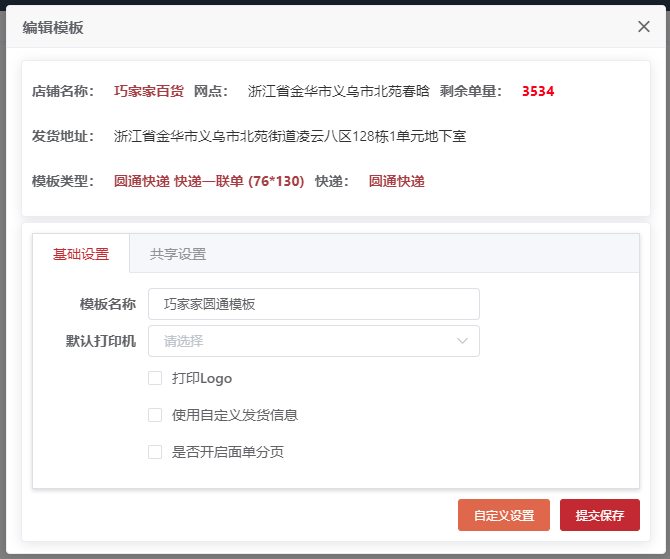
Task: Toggle the 是否开启面单分页 checkbox
Action: point(155,452)
